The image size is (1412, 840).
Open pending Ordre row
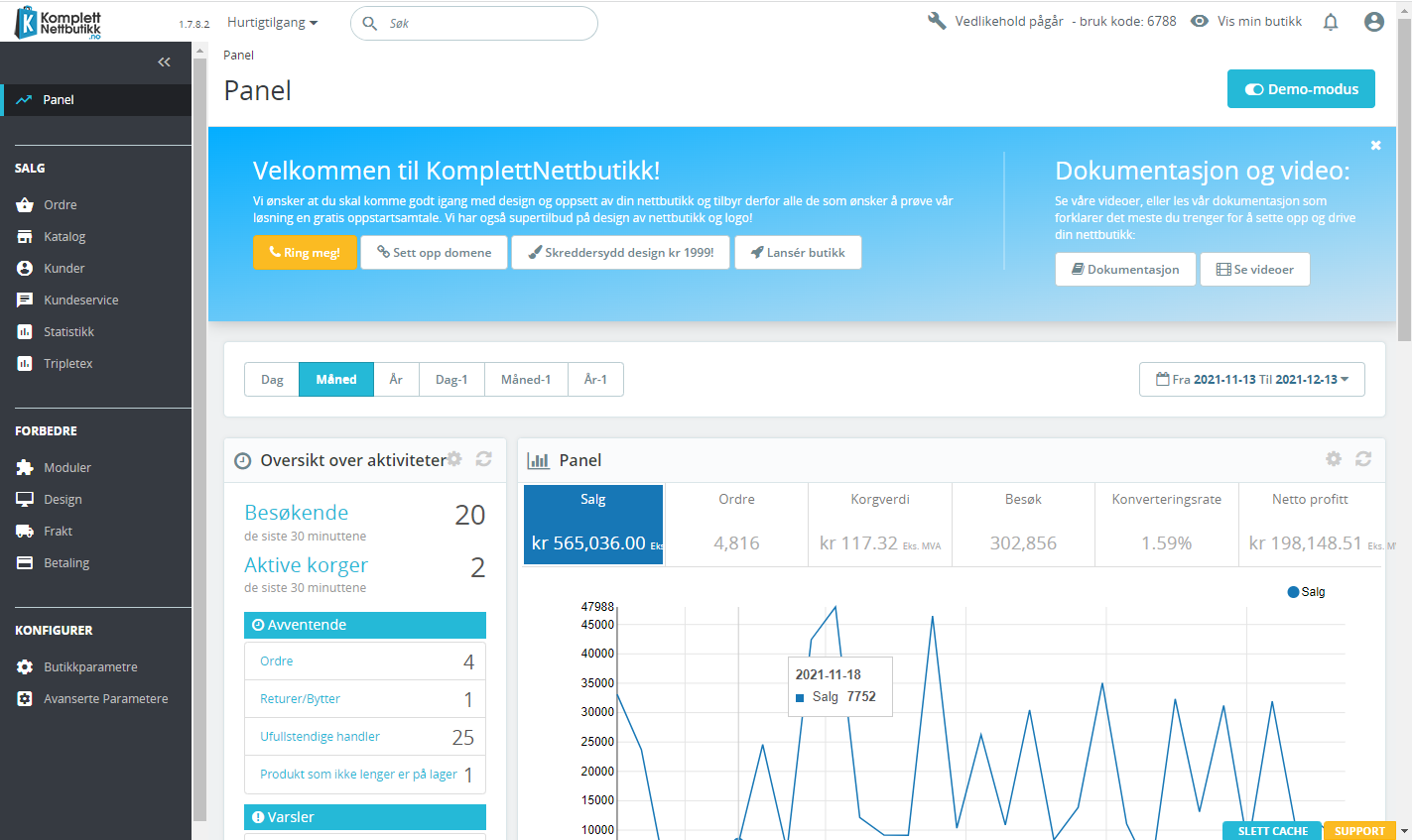[x=365, y=661]
